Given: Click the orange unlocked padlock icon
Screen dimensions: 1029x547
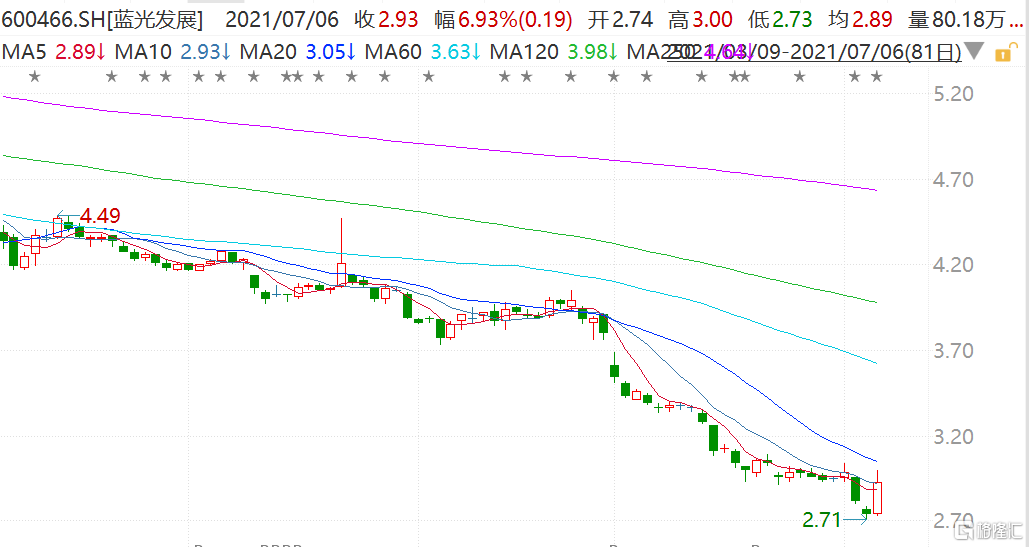Looking at the screenshot, I should click(x=1004, y=52).
